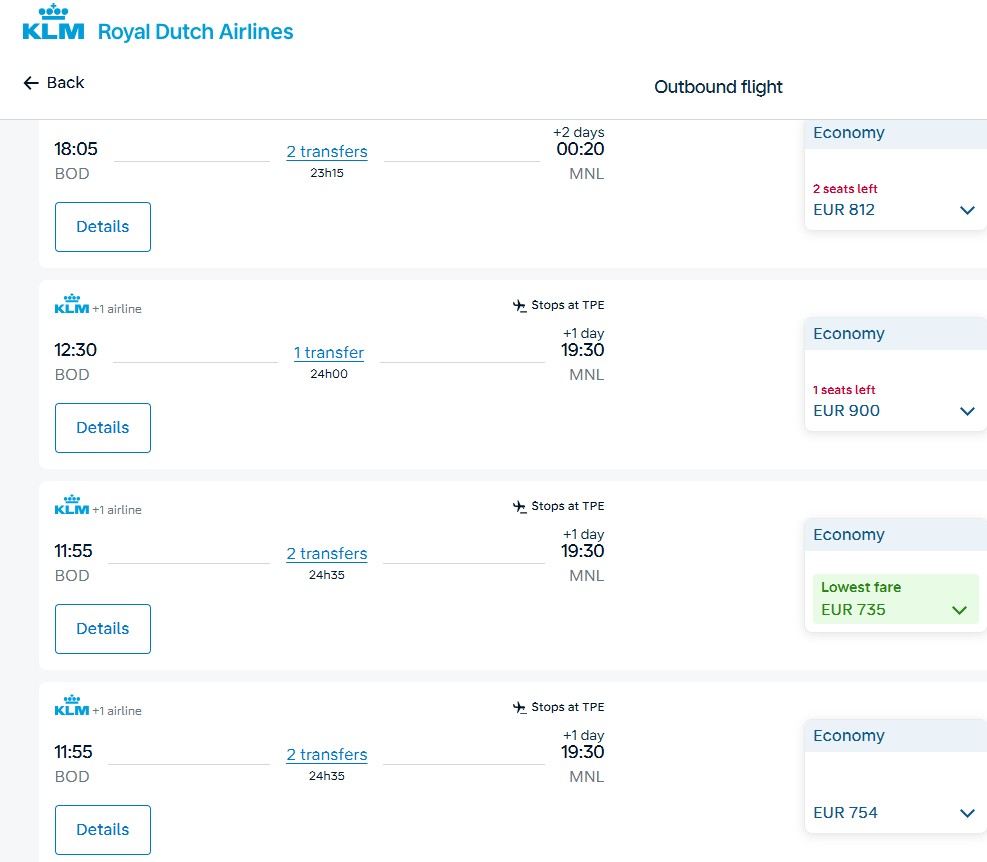Expand the EUR 754 Economy fare

point(966,813)
